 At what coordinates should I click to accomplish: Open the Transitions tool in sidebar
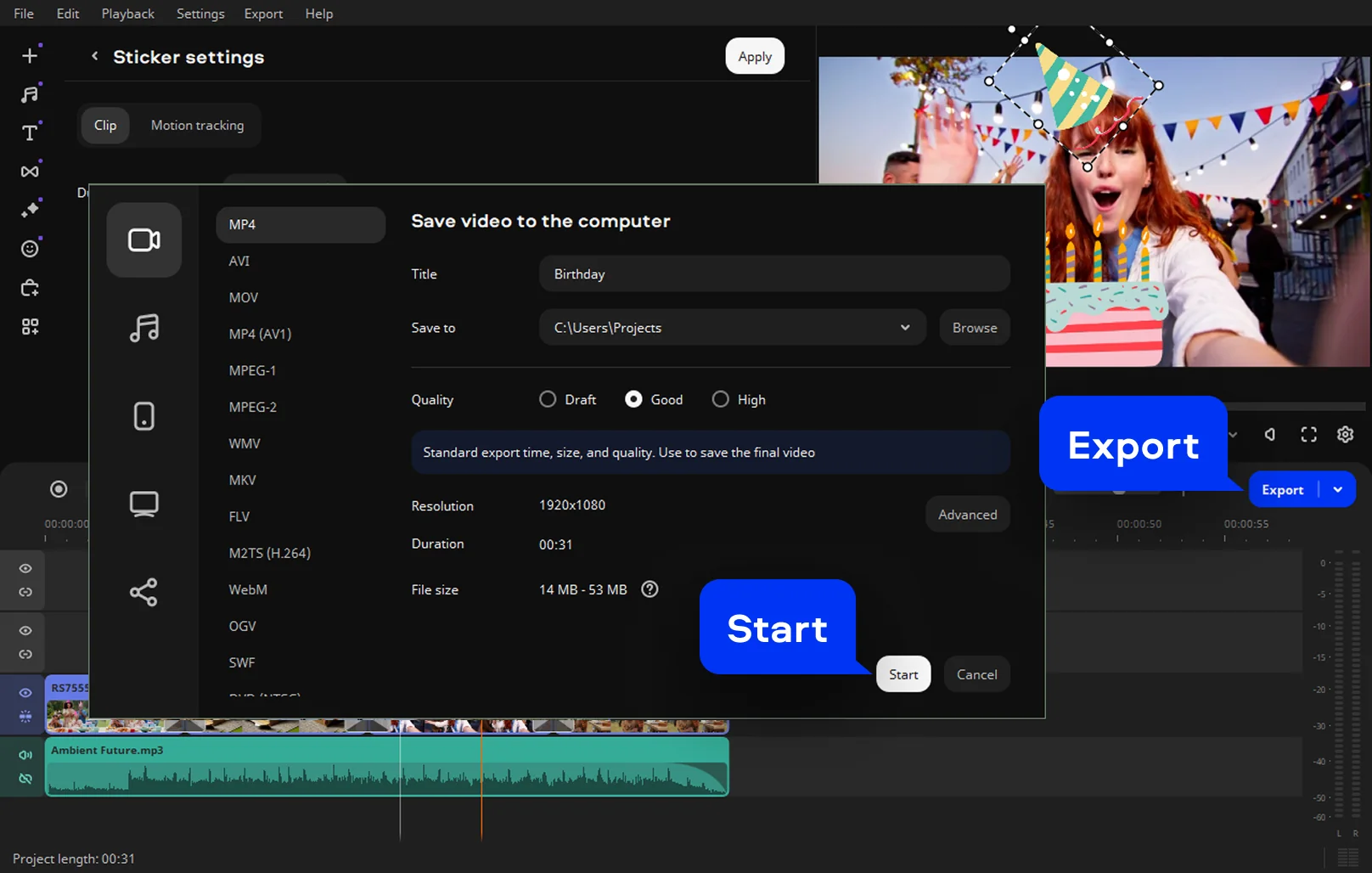click(x=30, y=172)
